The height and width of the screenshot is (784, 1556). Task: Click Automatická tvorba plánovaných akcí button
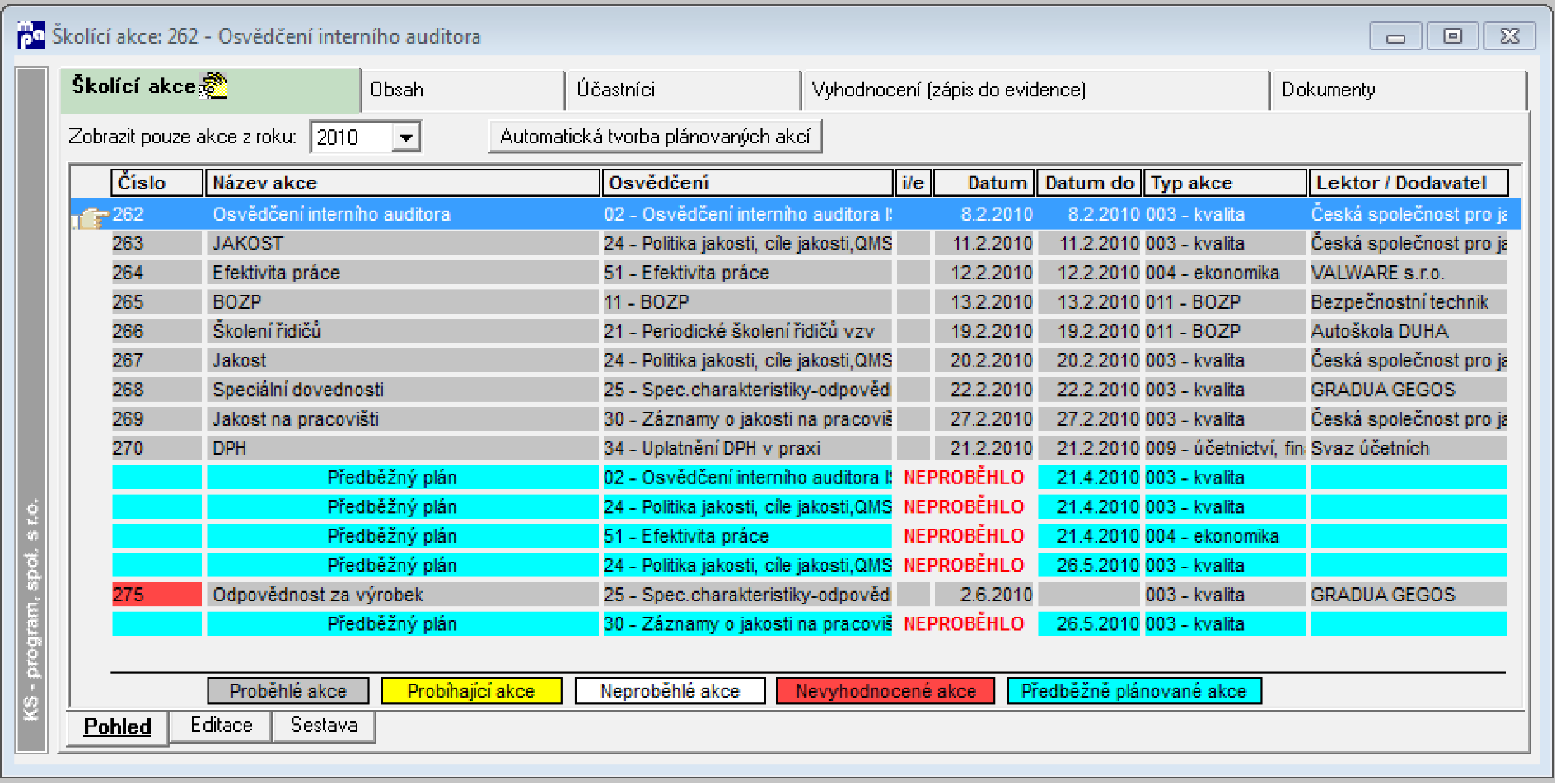(x=656, y=137)
